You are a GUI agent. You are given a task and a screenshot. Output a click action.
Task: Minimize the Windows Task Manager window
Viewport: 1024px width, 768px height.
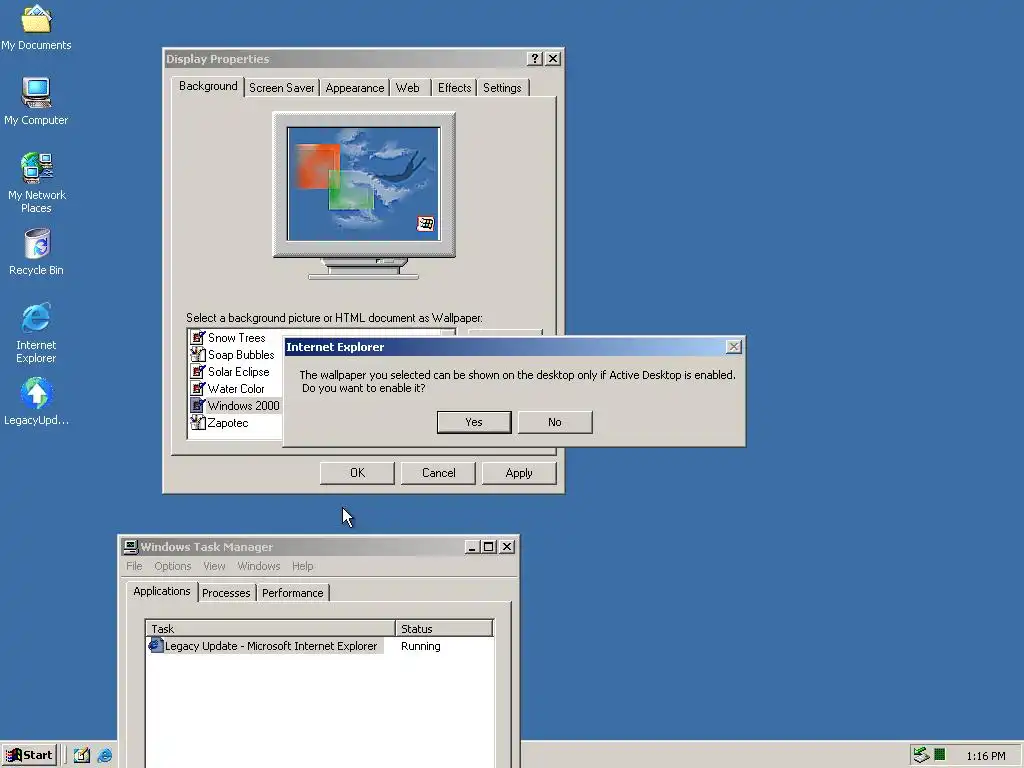[473, 547]
